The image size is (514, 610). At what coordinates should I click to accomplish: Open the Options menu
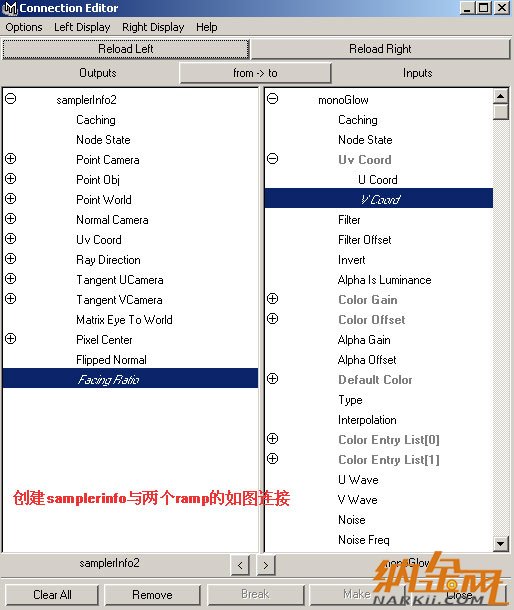24,27
